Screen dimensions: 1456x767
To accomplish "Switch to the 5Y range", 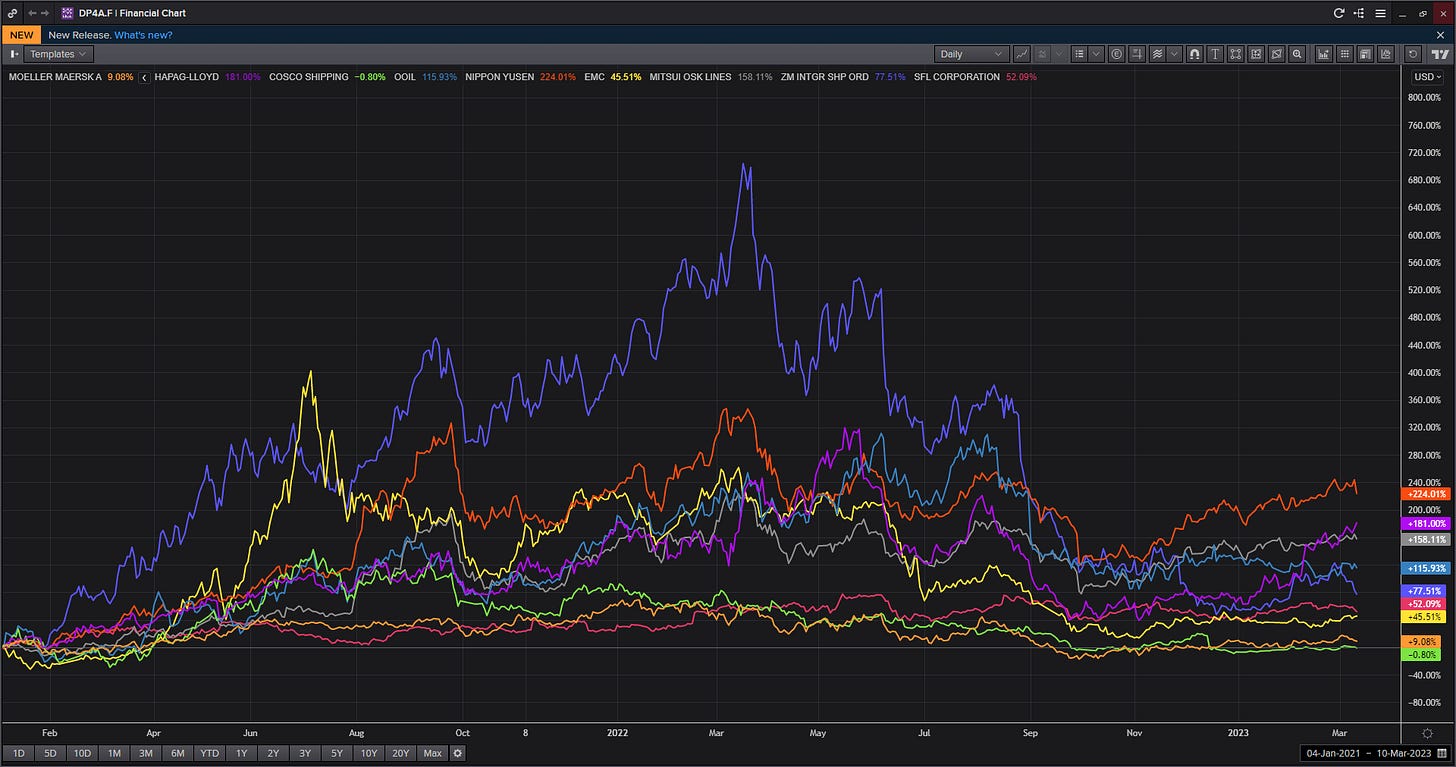I will tap(337, 753).
